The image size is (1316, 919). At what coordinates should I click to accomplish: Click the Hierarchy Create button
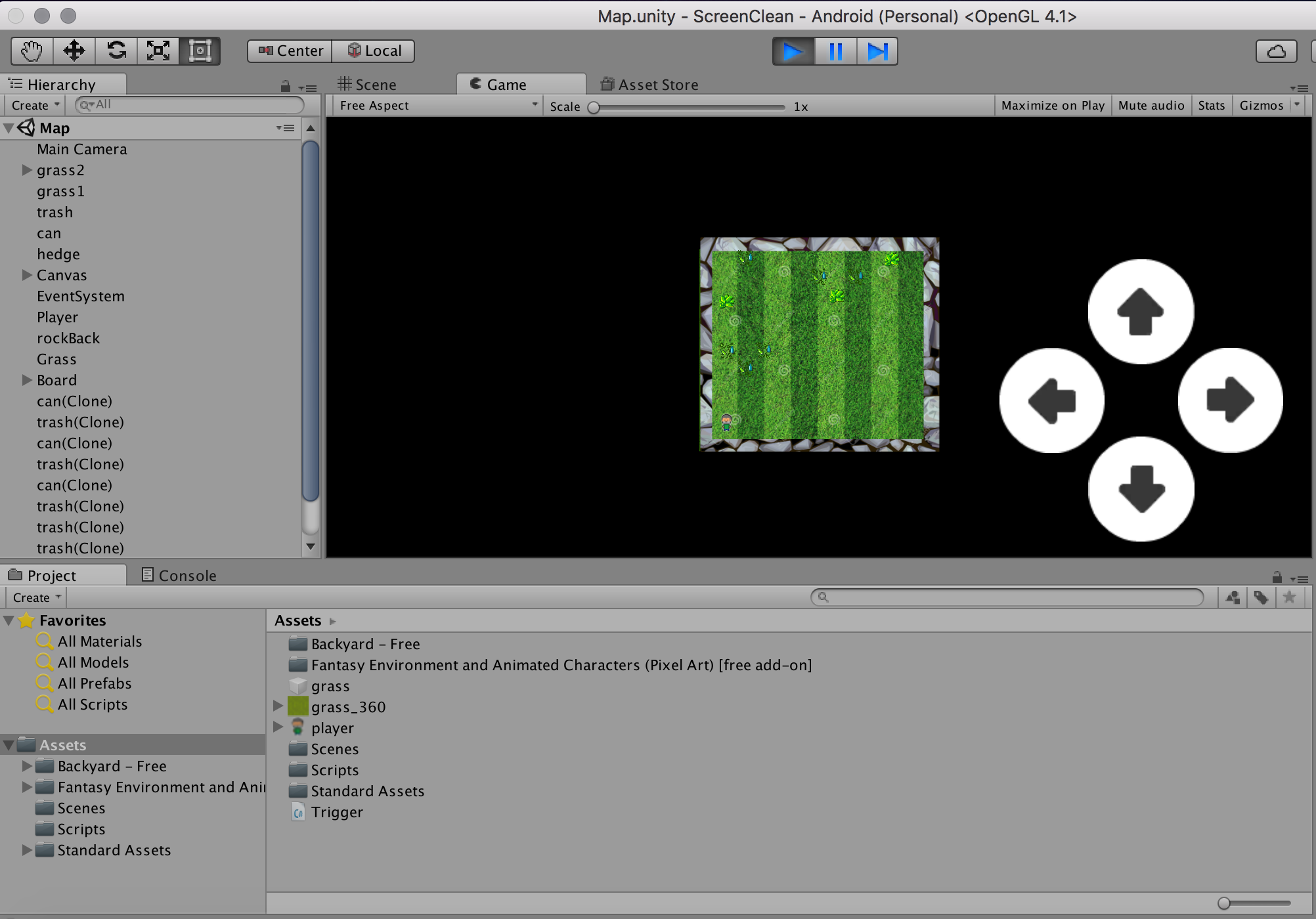tap(35, 106)
